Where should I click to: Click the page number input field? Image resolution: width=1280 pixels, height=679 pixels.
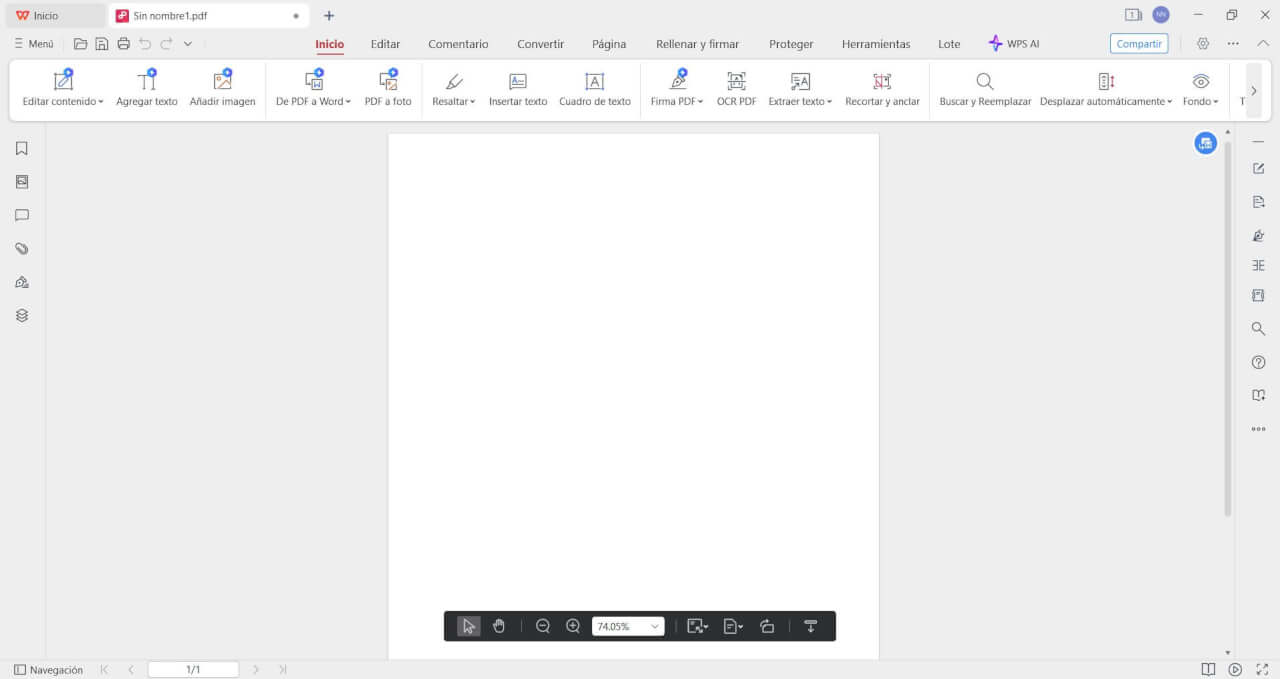coord(193,670)
